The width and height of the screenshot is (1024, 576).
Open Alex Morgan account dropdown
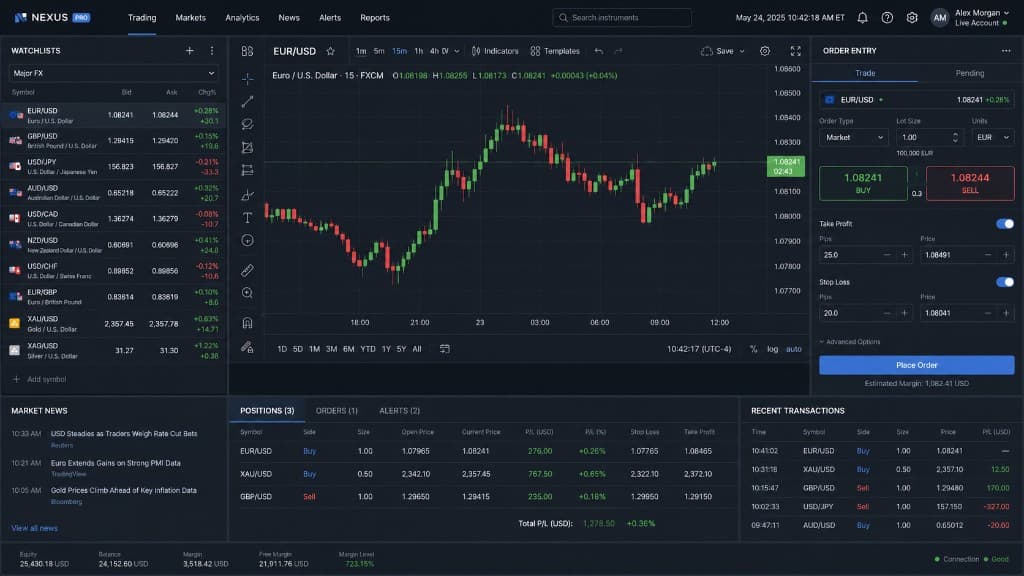(x=982, y=18)
